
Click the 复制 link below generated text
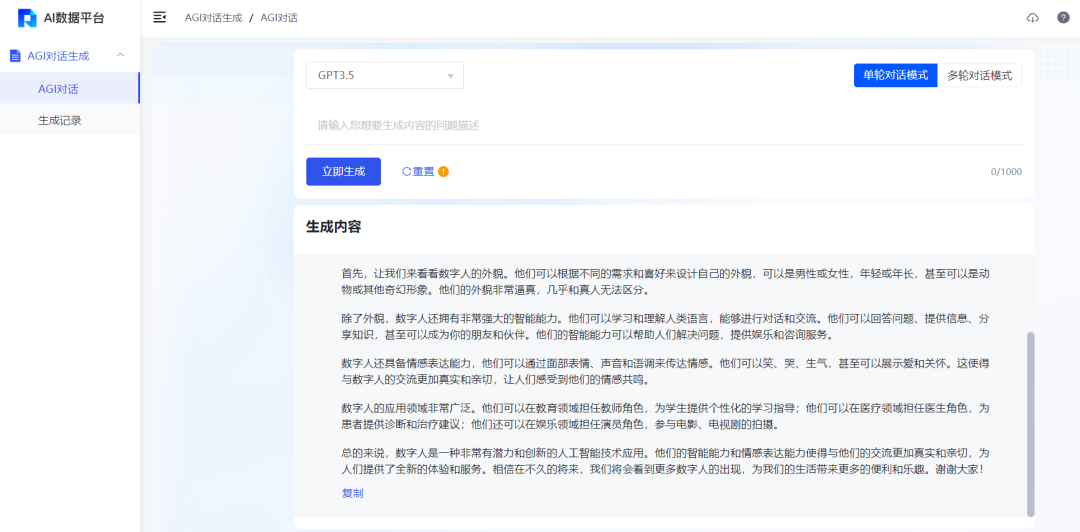352,493
